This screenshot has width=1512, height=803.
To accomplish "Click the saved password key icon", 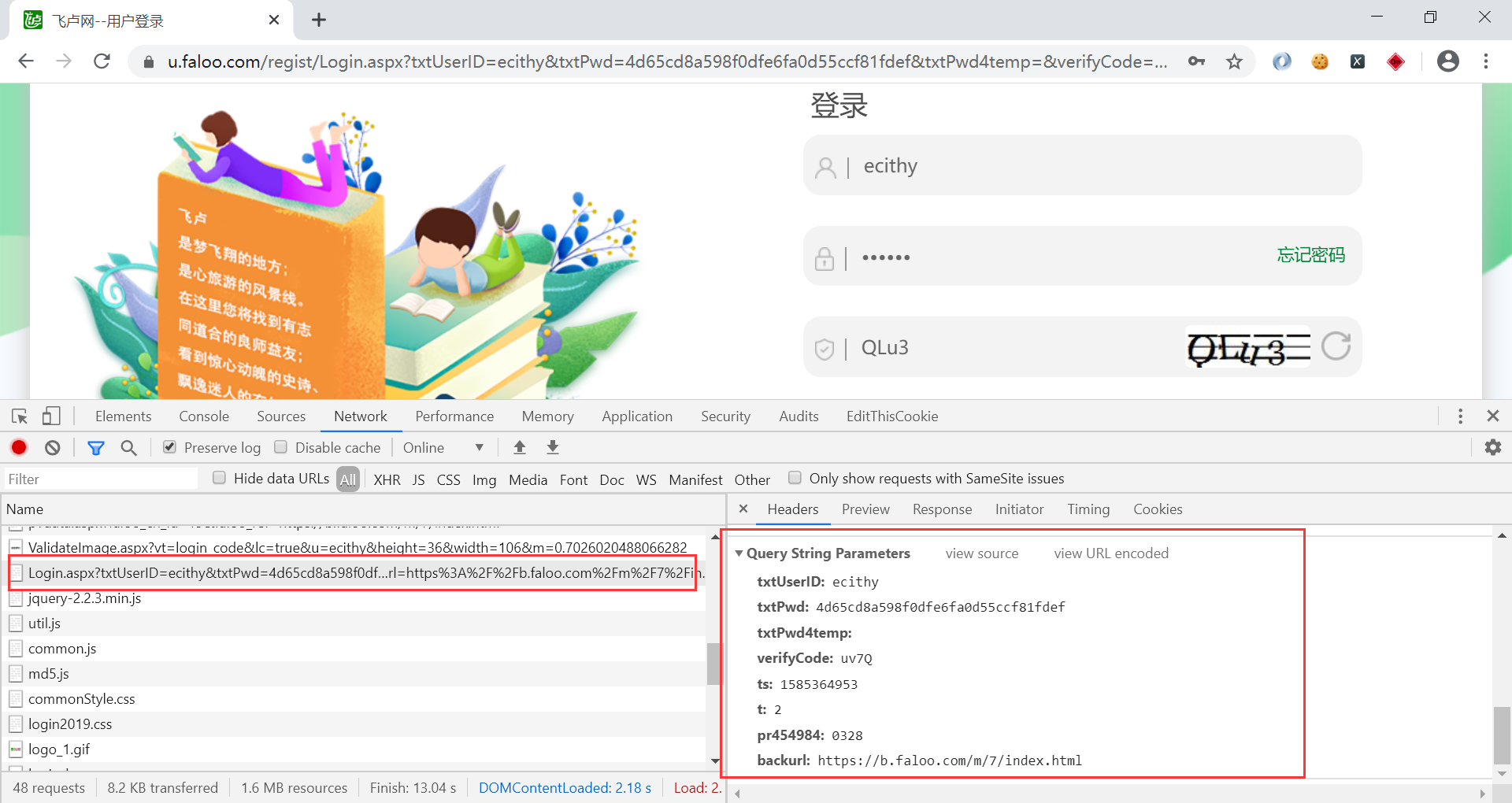I will [x=1197, y=61].
